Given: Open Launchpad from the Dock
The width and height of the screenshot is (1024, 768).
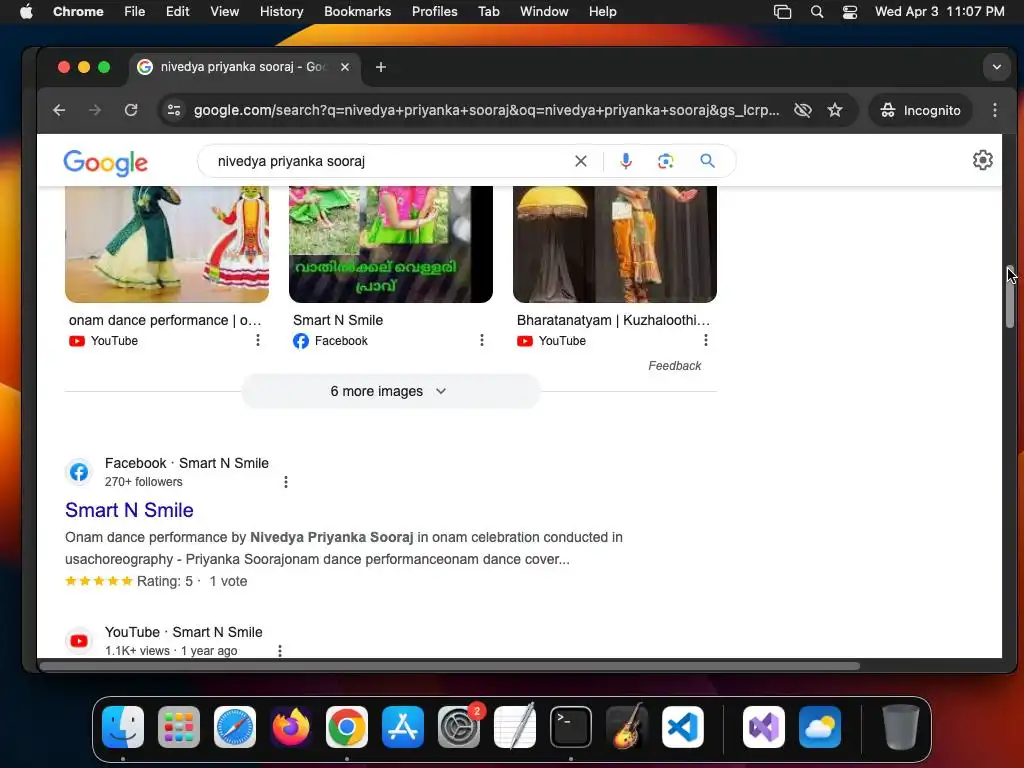Looking at the screenshot, I should 179,727.
